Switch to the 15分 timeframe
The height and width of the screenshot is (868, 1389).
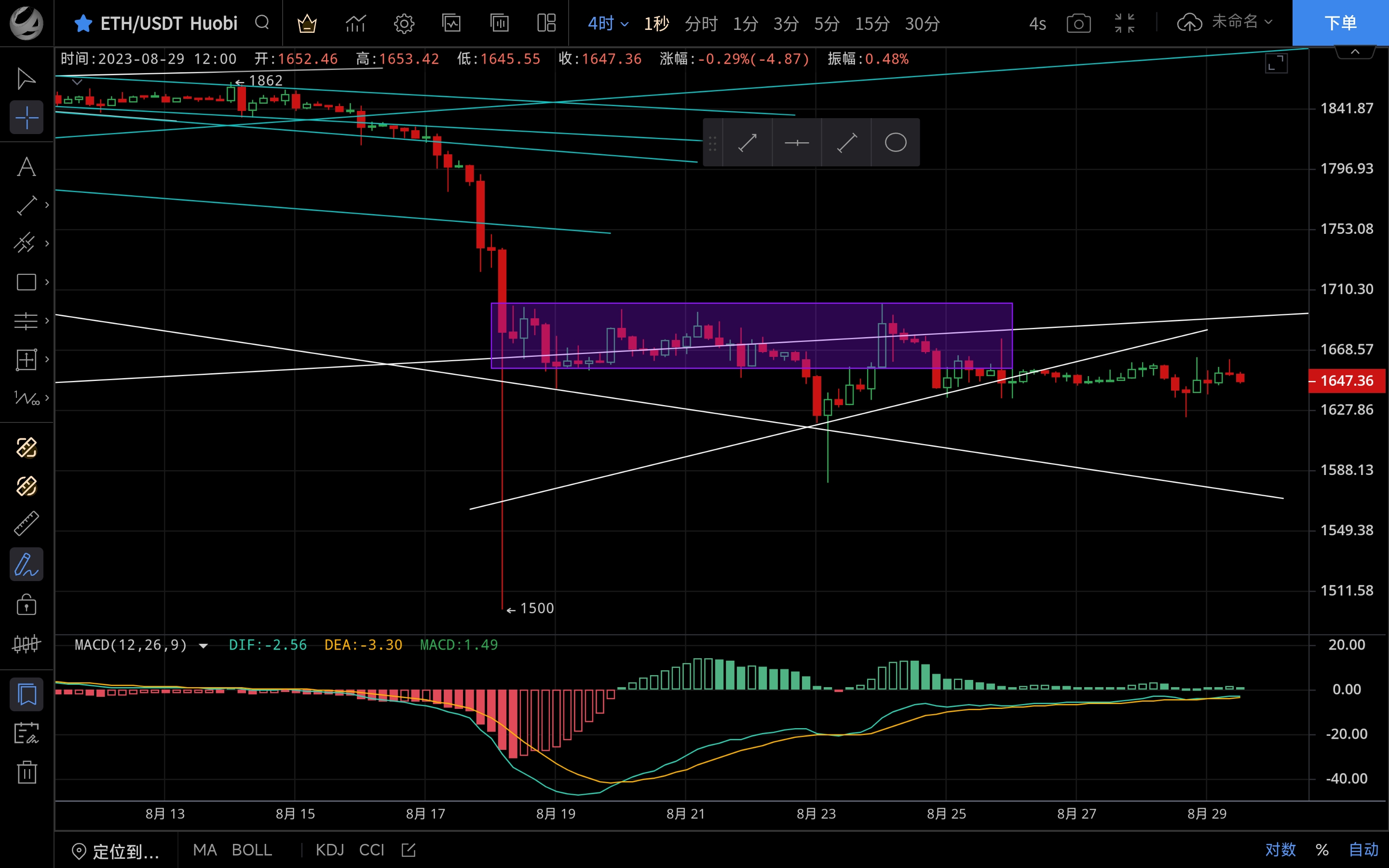tap(872, 24)
